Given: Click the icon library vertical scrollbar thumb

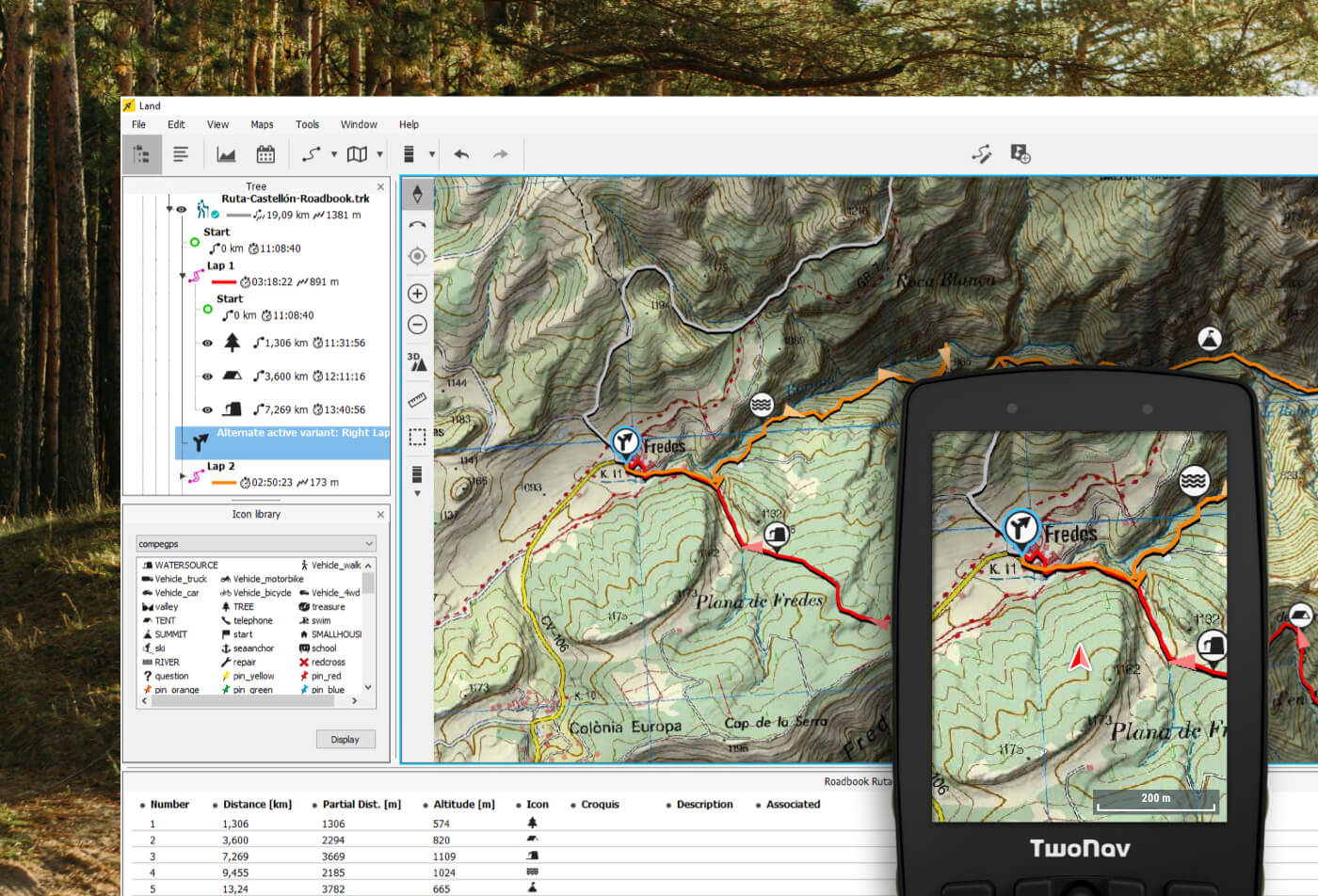Looking at the screenshot, I should pos(368,584).
